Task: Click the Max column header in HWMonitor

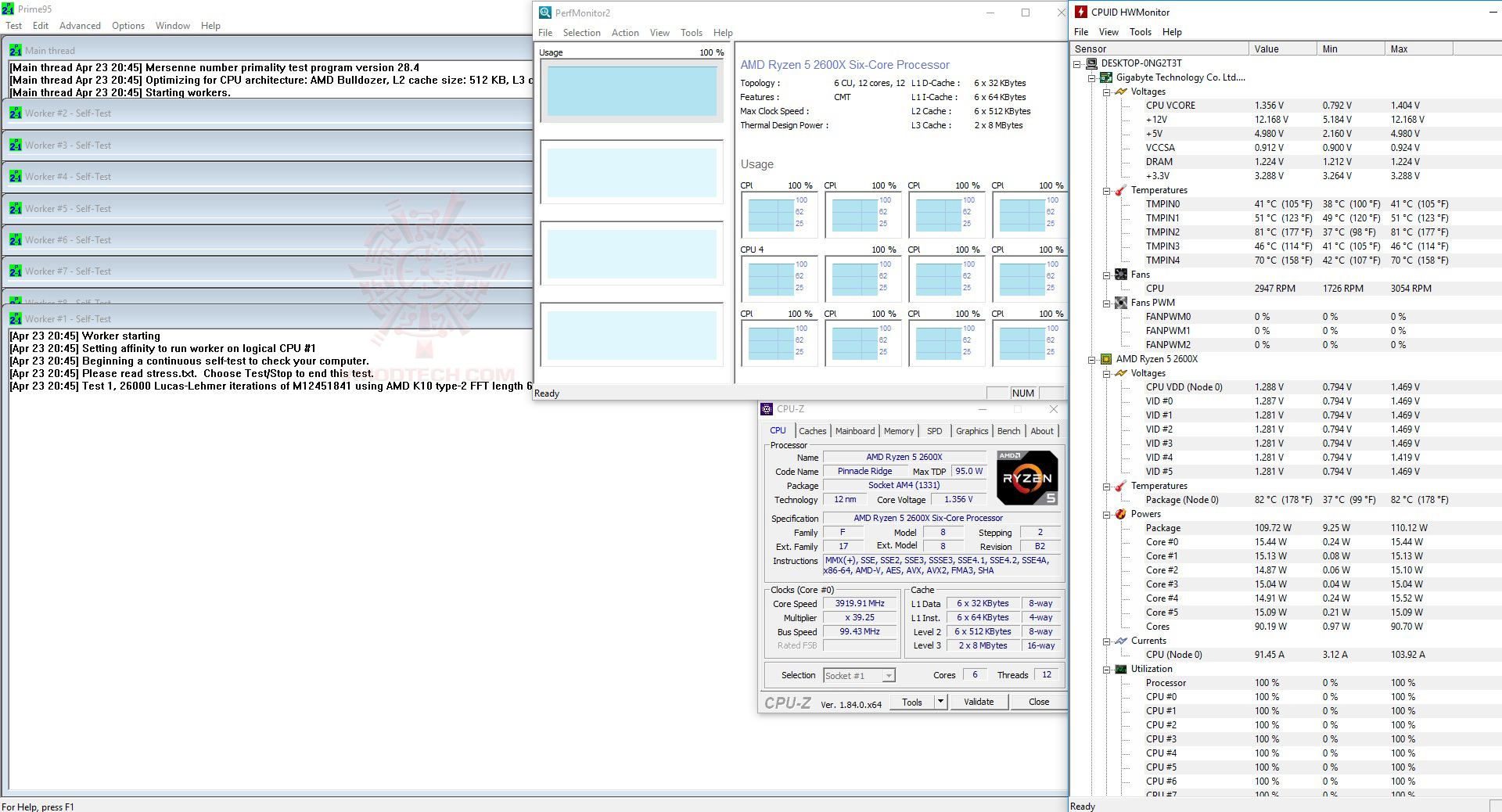Action: (x=1419, y=49)
